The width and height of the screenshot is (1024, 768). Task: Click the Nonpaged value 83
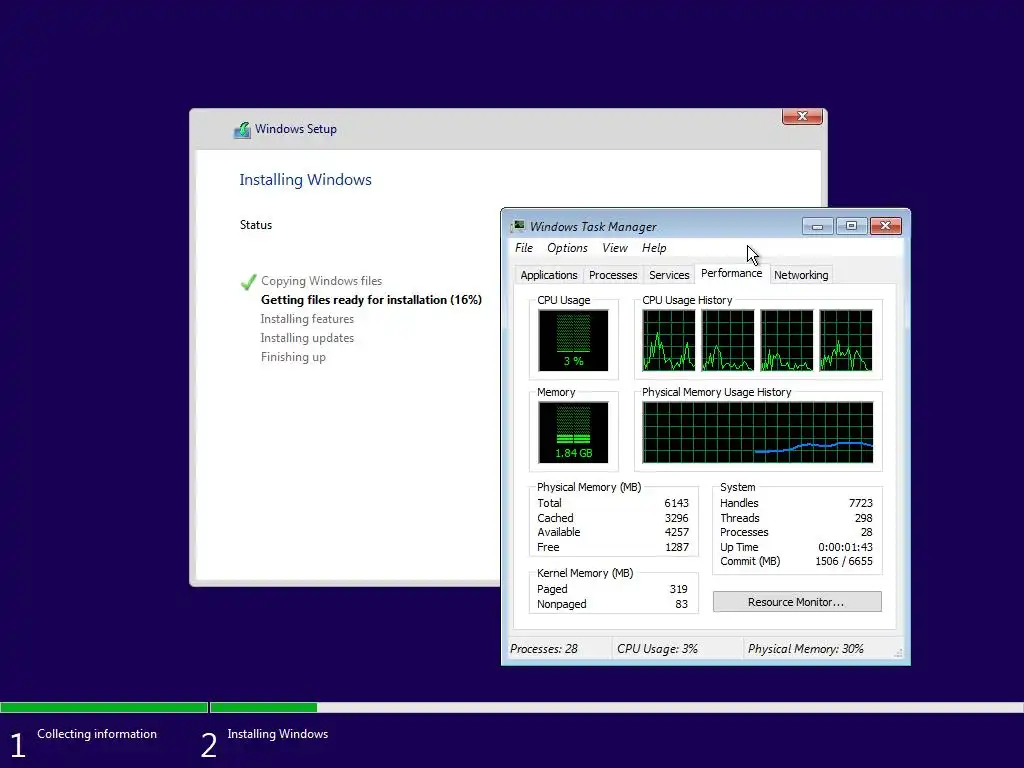682,604
